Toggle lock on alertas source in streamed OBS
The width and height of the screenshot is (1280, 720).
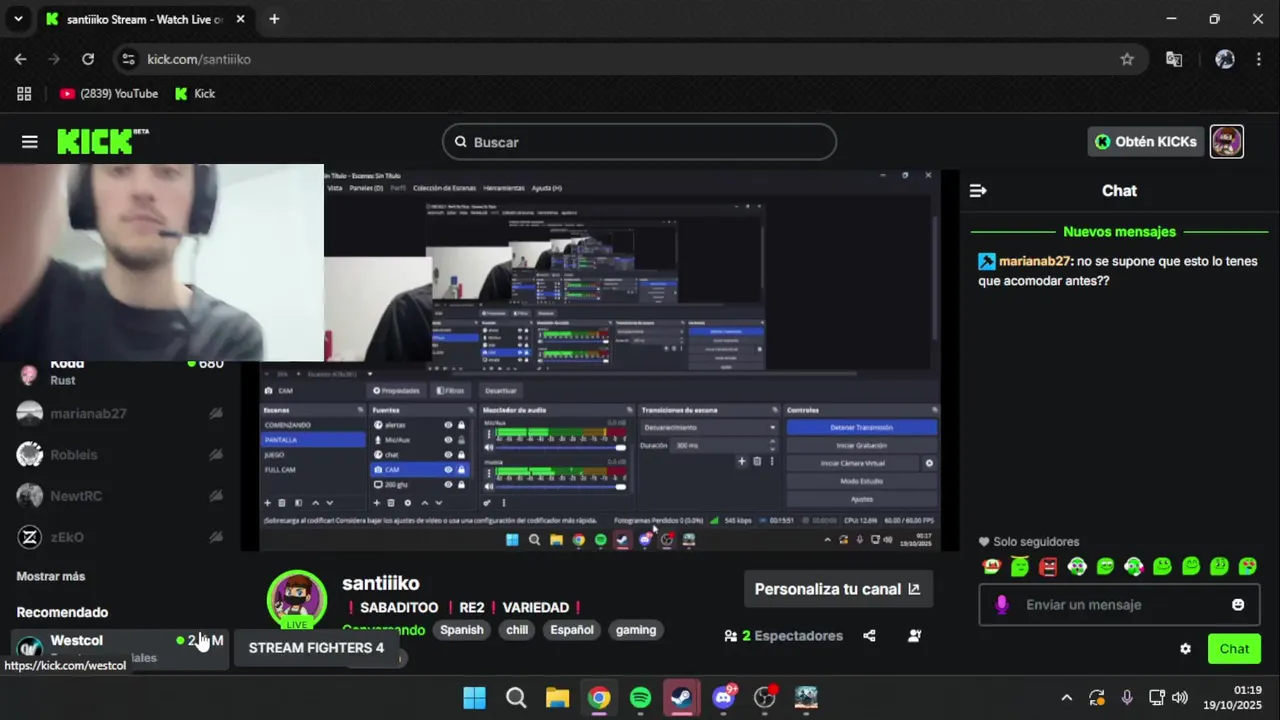[461, 425]
